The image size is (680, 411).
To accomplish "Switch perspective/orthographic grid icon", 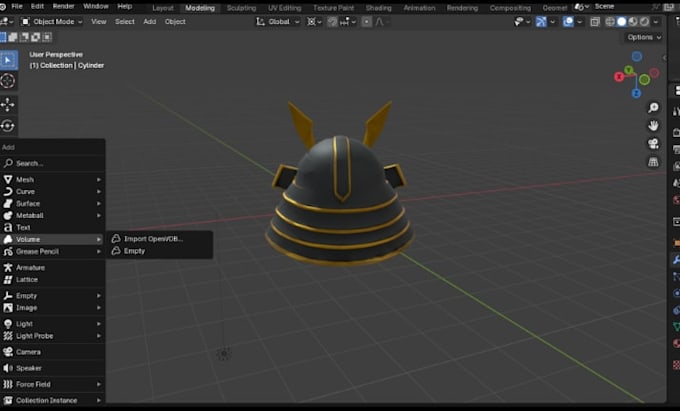I will (x=653, y=162).
